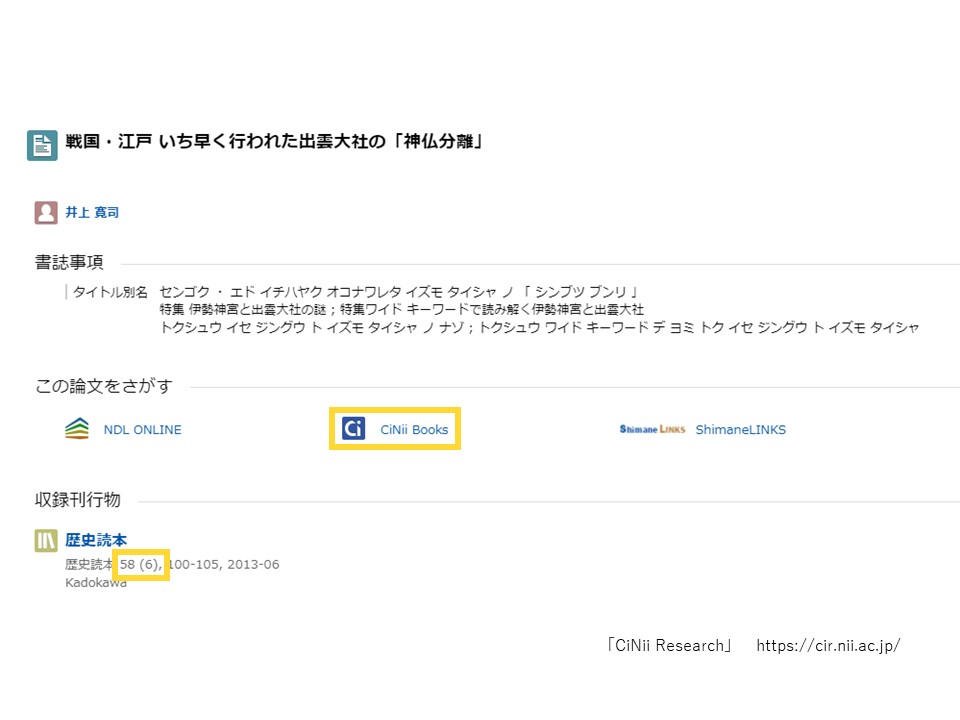Follow the CiNii Books text link
The image size is (960, 720).
pos(414,430)
